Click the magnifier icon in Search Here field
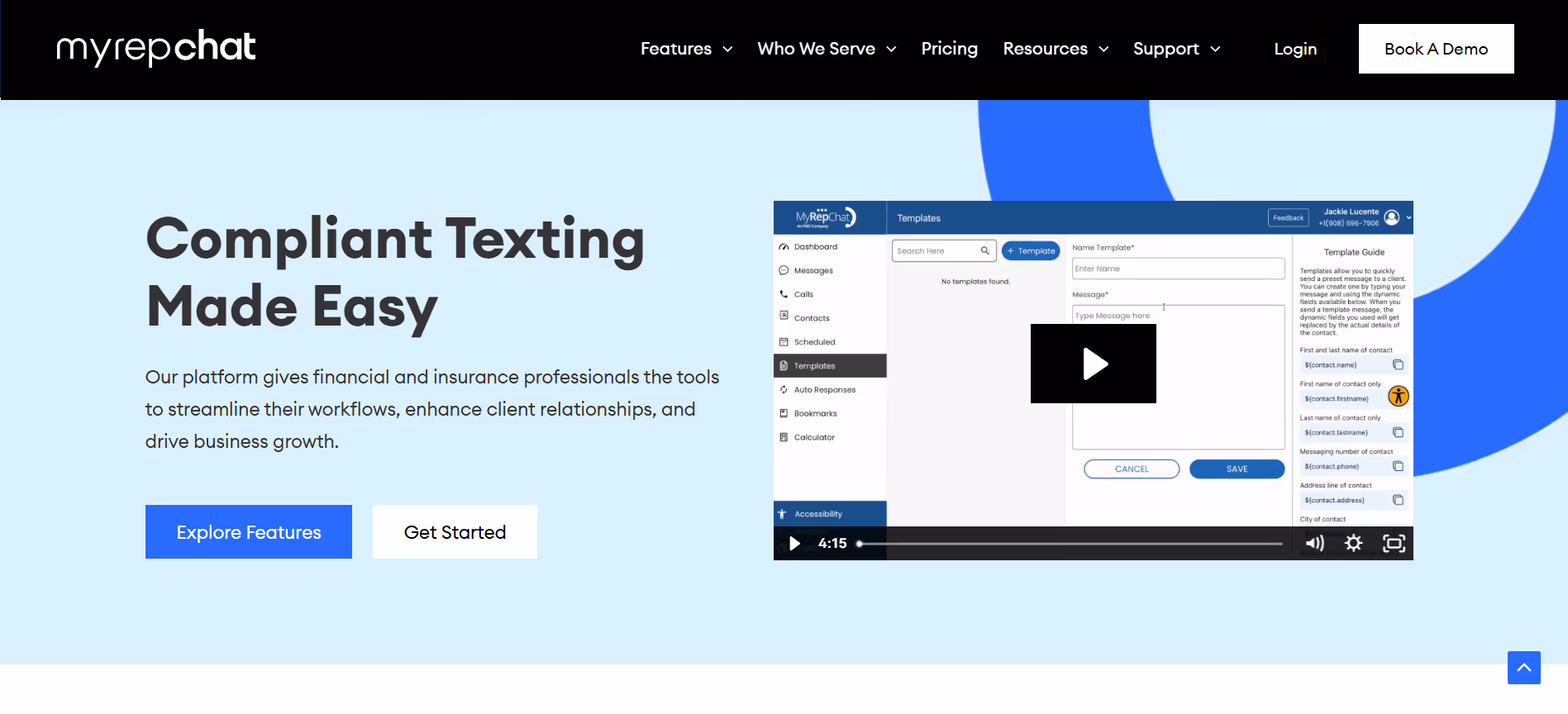 pyautogui.click(x=985, y=250)
